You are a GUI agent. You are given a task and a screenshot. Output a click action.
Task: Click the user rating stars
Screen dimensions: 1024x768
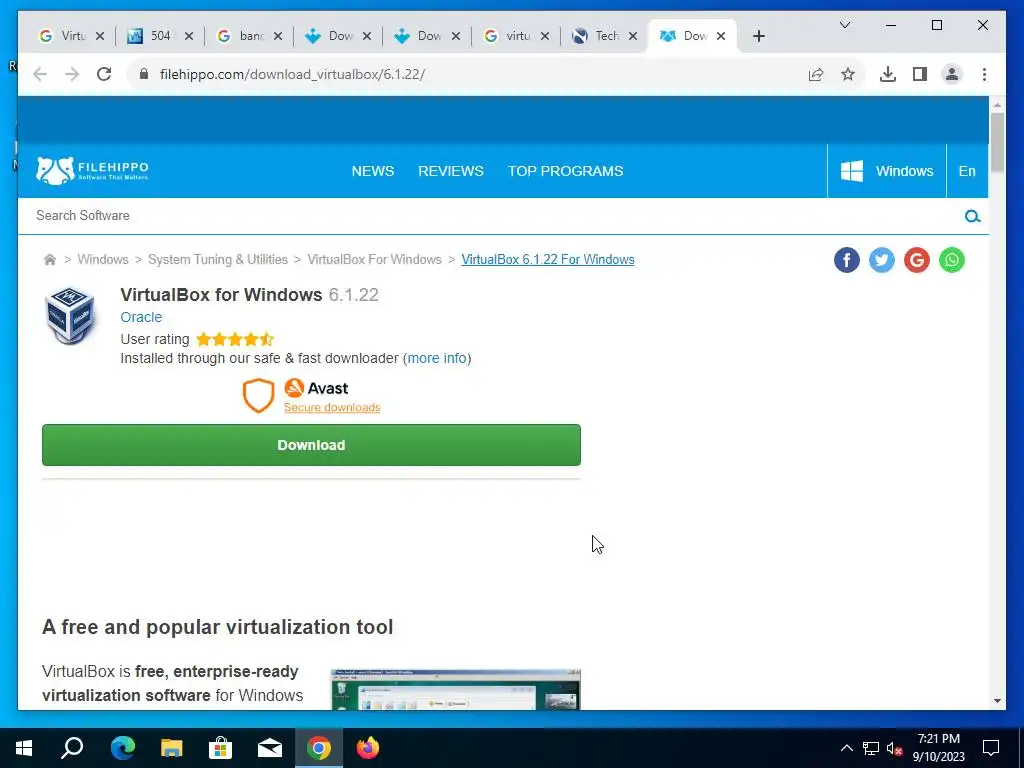point(235,340)
